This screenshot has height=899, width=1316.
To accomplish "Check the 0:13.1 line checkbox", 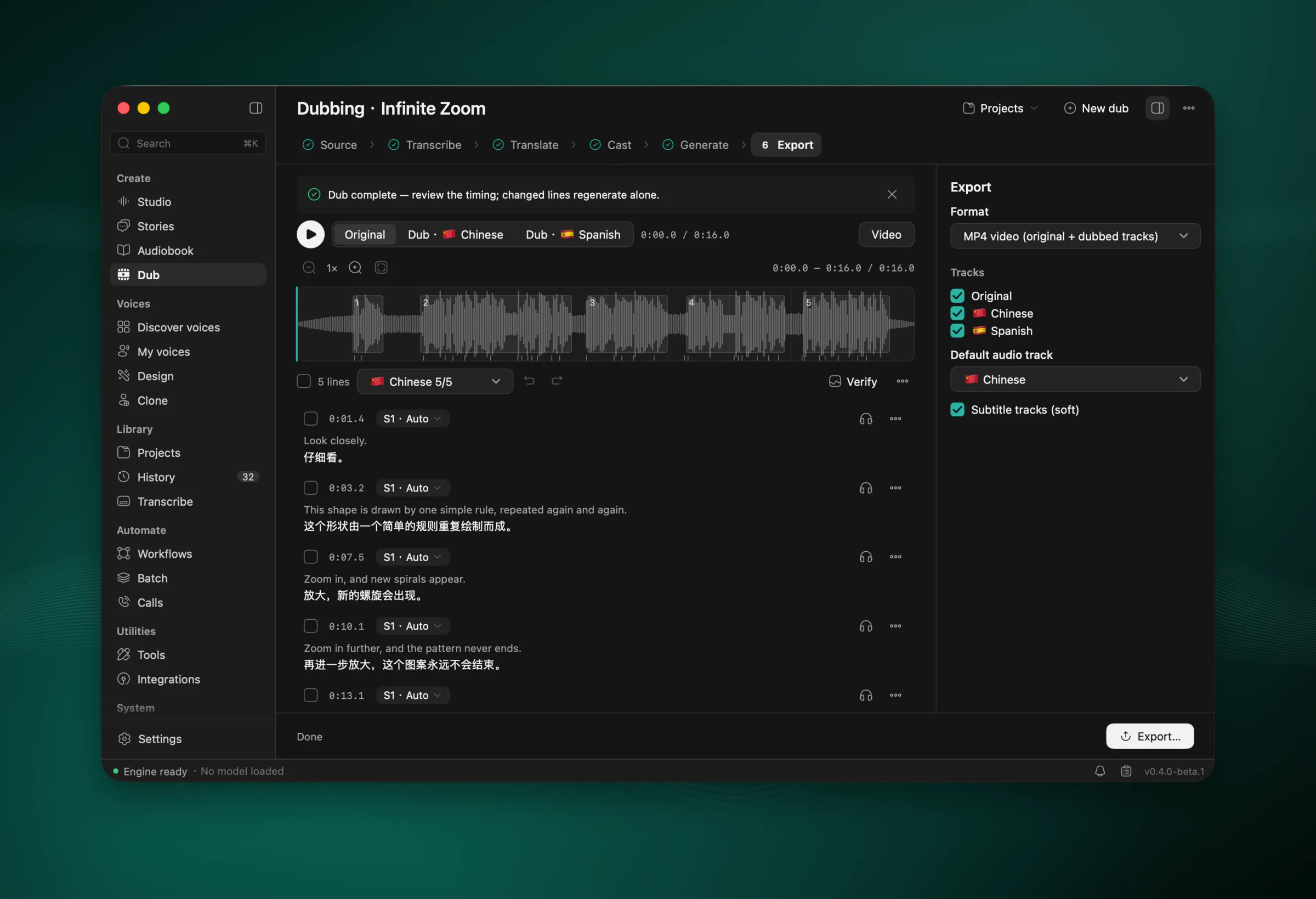I will click(310, 695).
